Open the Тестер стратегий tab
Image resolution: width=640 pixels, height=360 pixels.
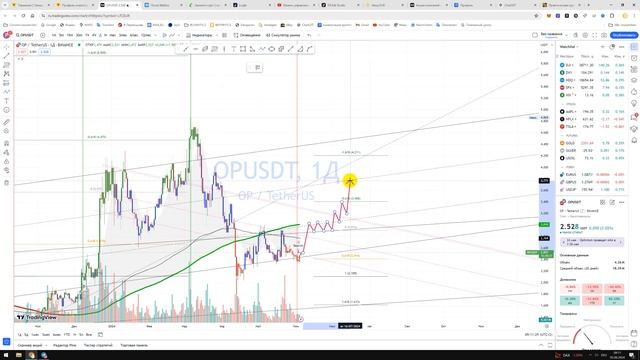pos(98,345)
